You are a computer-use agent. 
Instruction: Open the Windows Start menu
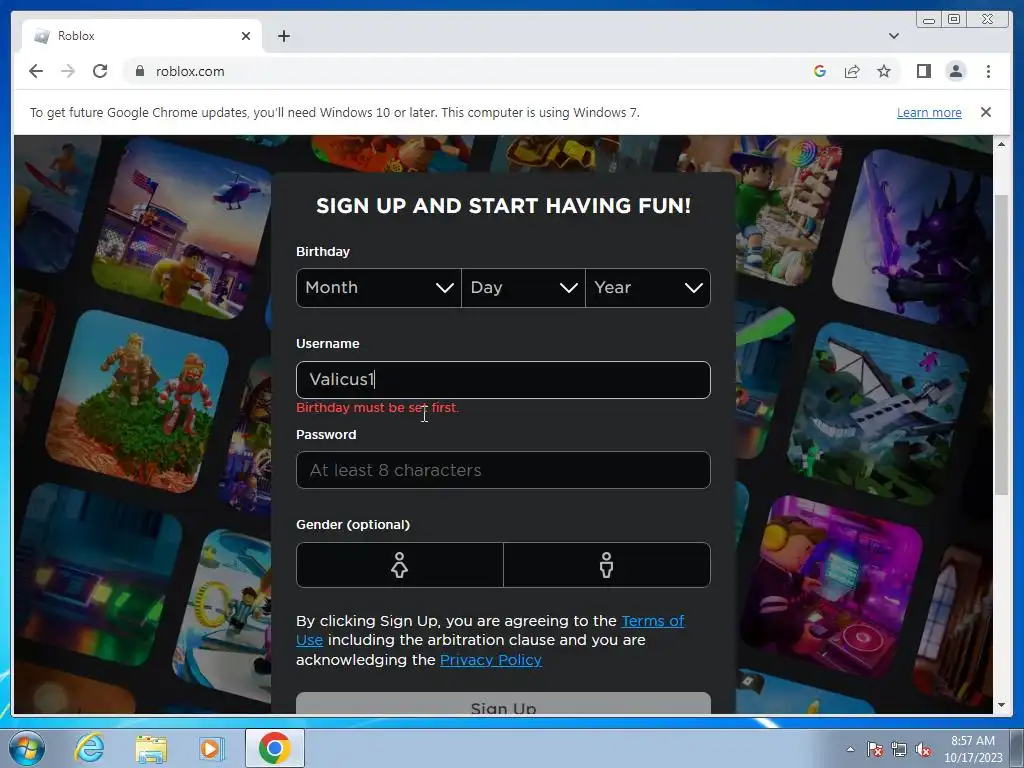click(x=26, y=748)
